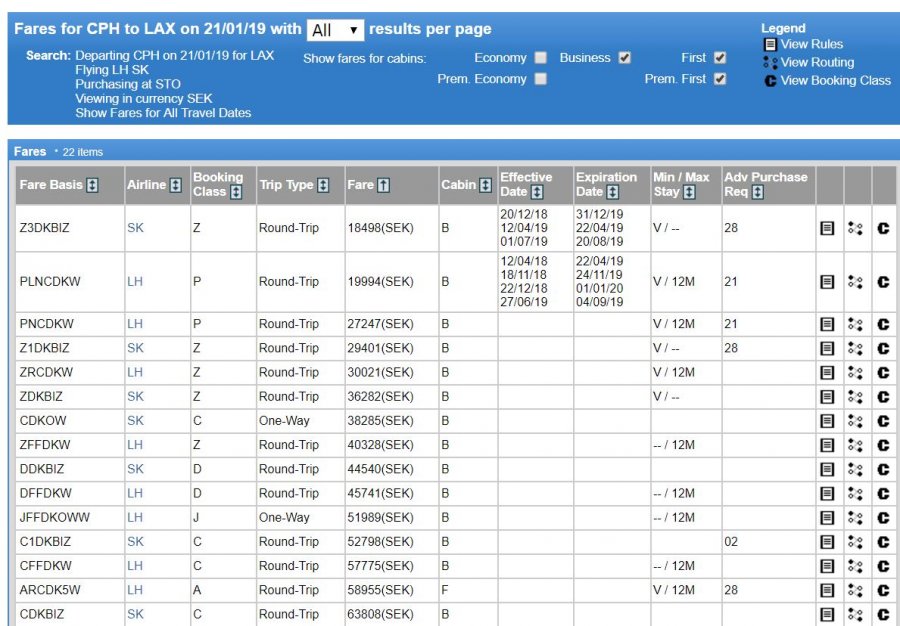Uncheck the Business cabin checkbox

click(x=625, y=58)
